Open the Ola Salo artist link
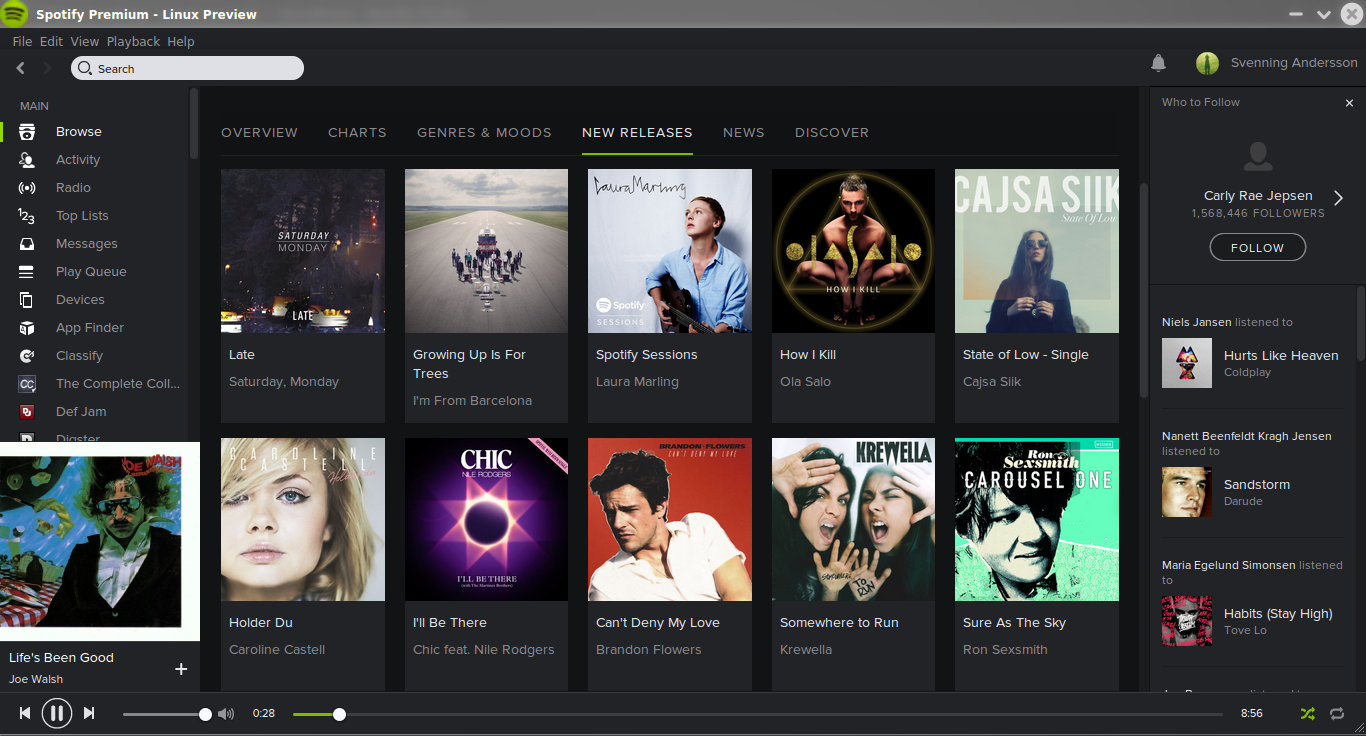1366x736 pixels. (x=805, y=382)
